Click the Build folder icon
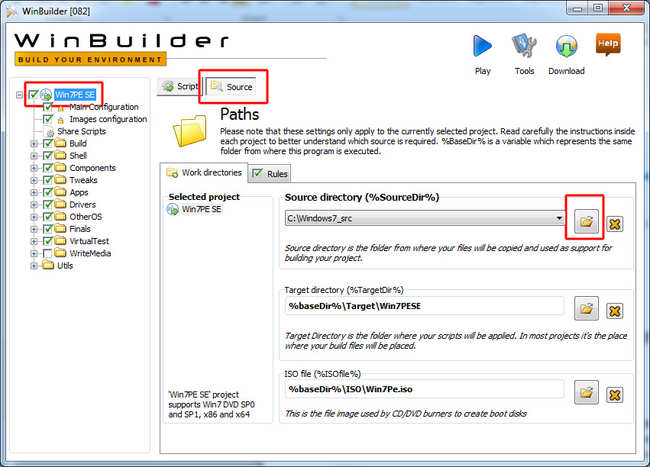The height and width of the screenshot is (467, 650). coord(61,143)
